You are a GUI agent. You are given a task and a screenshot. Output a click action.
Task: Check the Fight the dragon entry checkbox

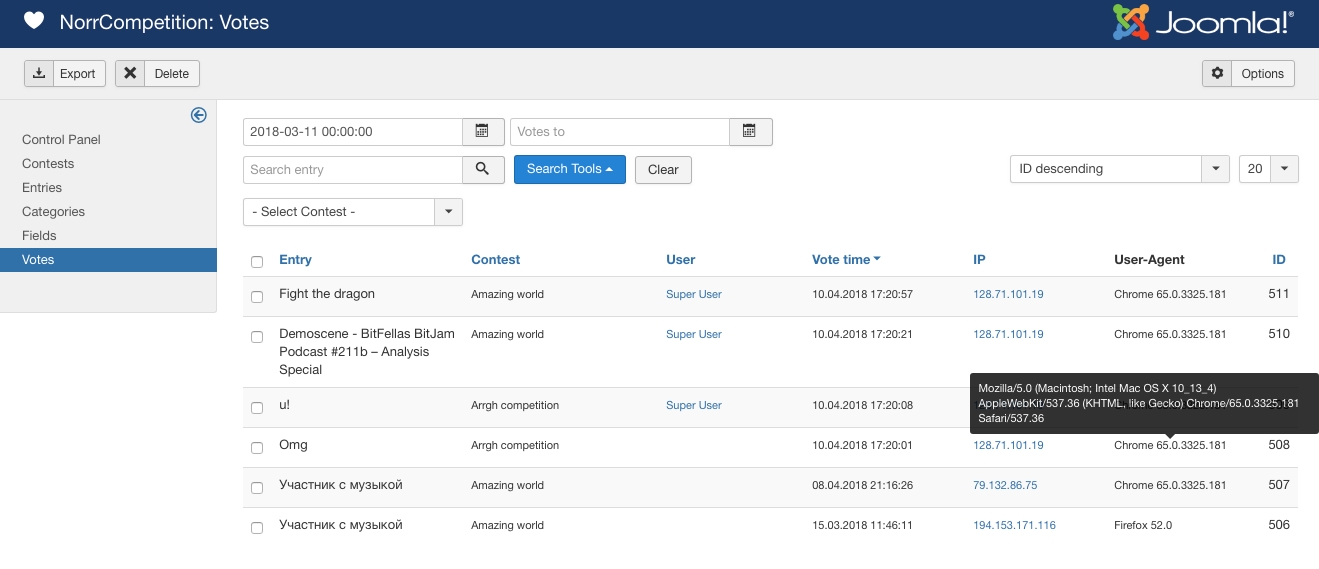pyautogui.click(x=257, y=297)
